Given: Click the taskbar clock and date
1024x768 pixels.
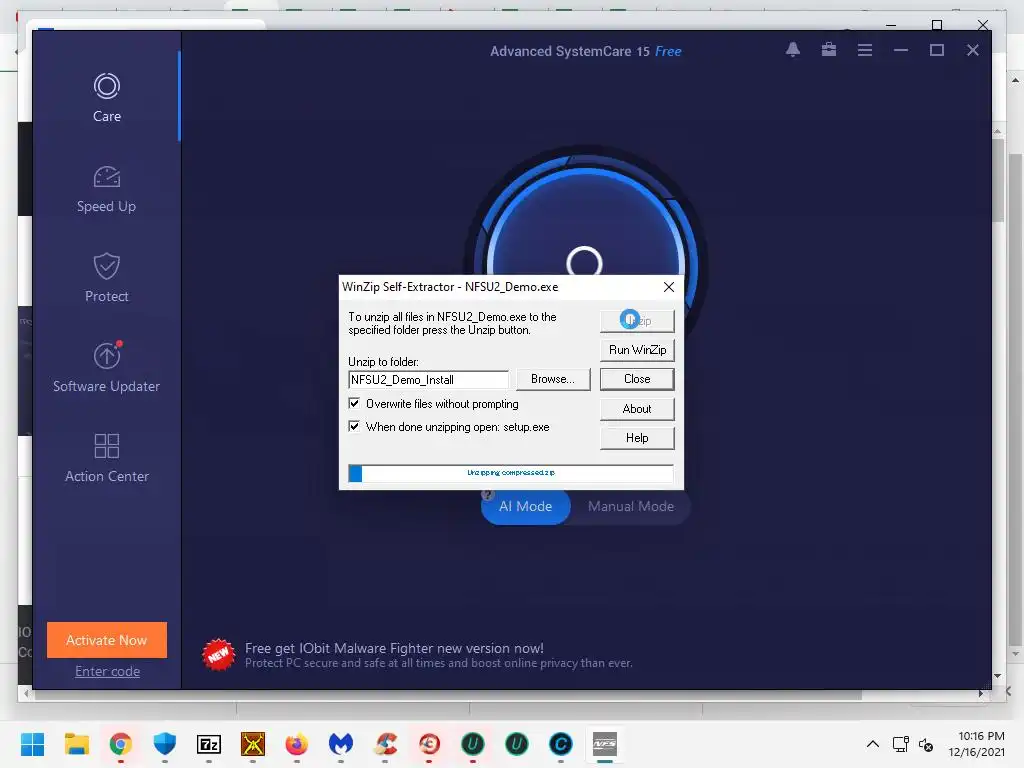Looking at the screenshot, I should [976, 744].
